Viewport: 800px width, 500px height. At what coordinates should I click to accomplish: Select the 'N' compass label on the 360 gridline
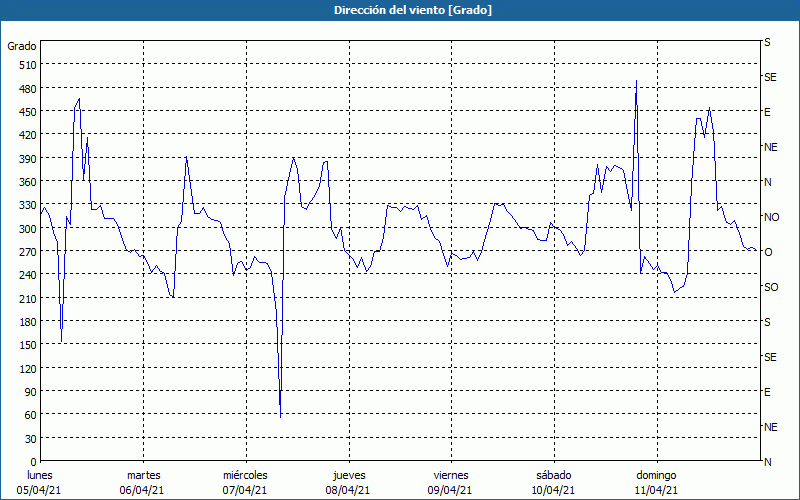click(x=767, y=182)
